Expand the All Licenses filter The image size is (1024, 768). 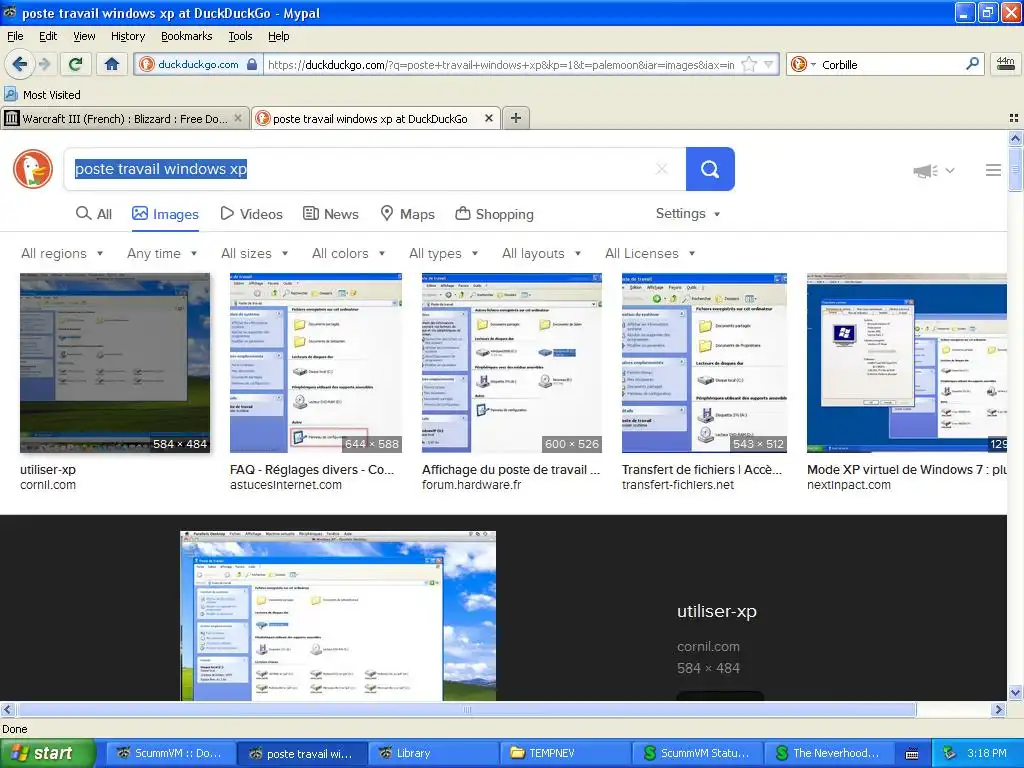point(650,253)
